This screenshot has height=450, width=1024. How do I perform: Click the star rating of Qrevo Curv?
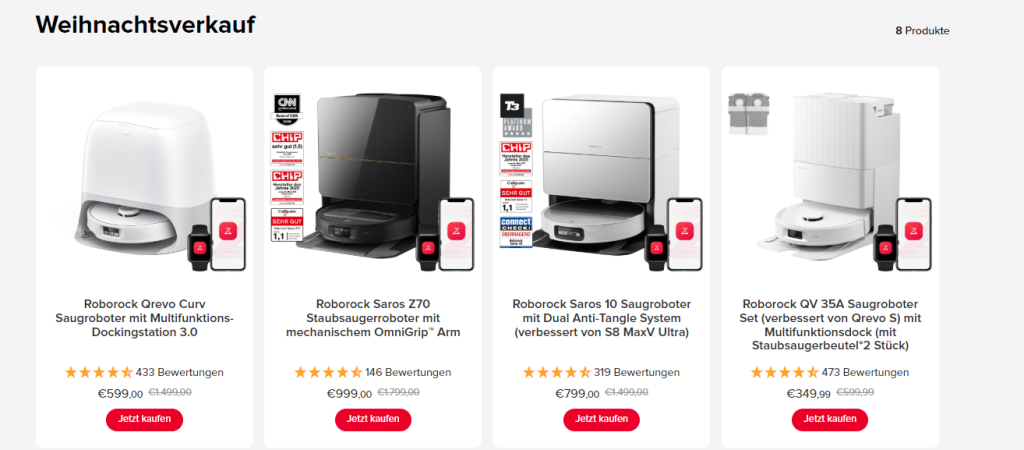pyautogui.click(x=99, y=372)
